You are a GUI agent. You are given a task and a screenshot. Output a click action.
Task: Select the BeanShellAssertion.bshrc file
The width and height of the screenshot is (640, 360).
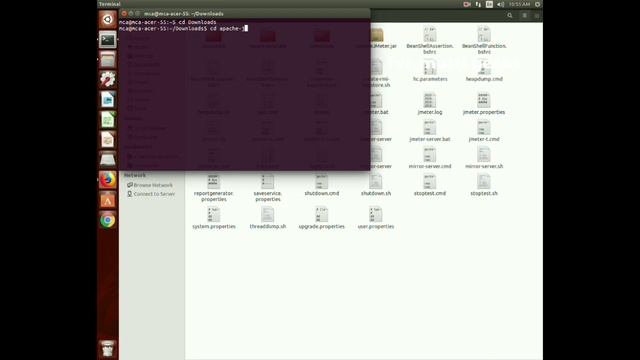430,40
